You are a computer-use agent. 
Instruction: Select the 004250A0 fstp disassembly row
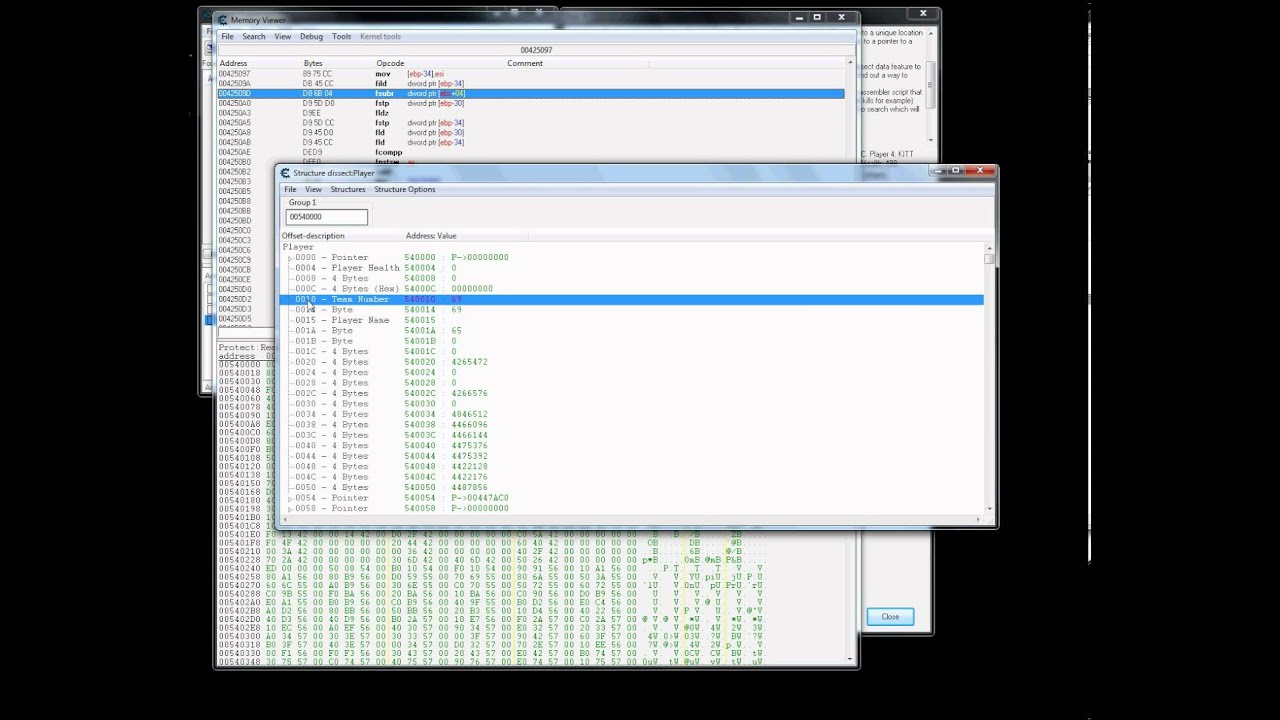[531, 103]
